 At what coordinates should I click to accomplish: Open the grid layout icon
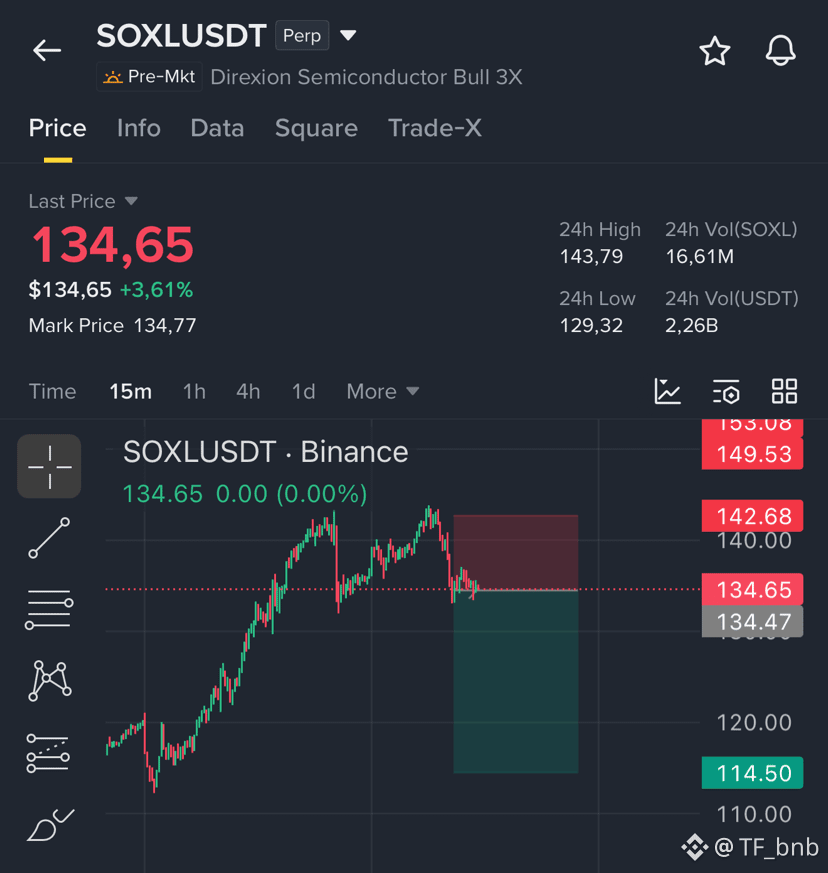coord(784,391)
